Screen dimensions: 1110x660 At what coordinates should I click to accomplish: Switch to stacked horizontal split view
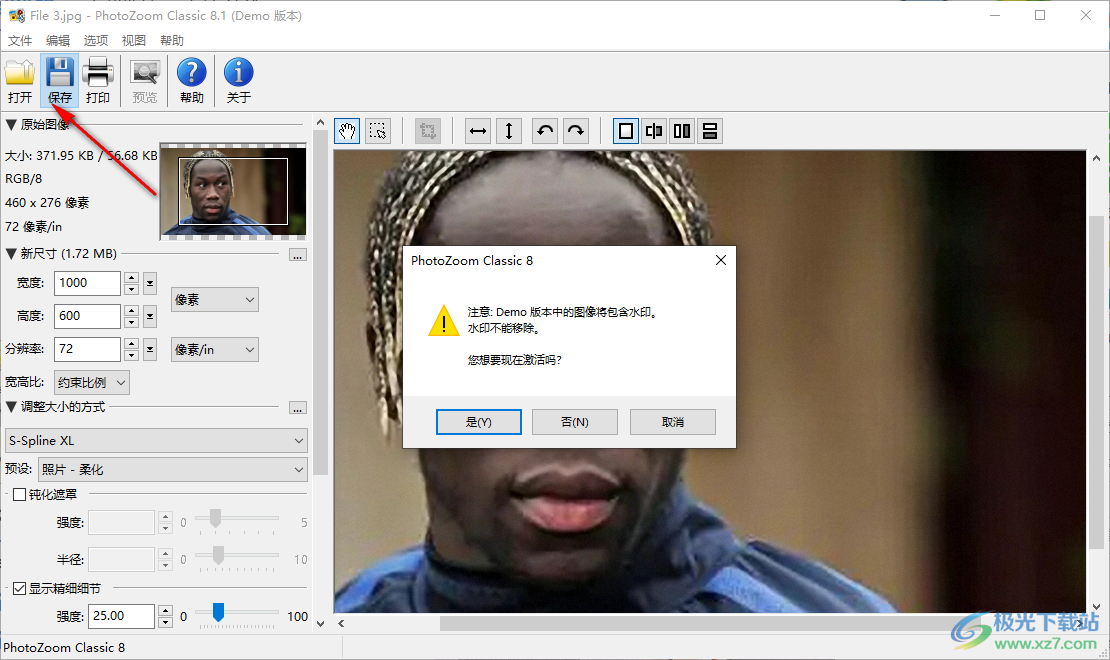[x=710, y=131]
